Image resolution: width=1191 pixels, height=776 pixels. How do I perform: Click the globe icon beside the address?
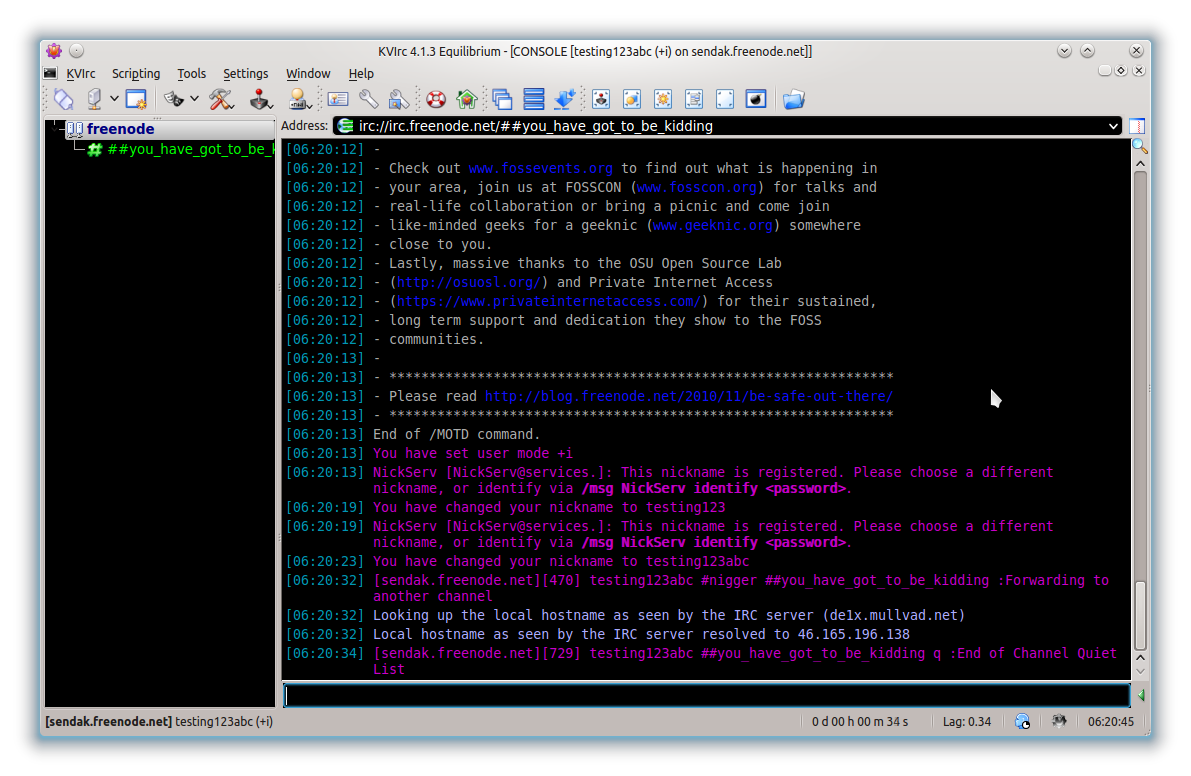click(346, 126)
